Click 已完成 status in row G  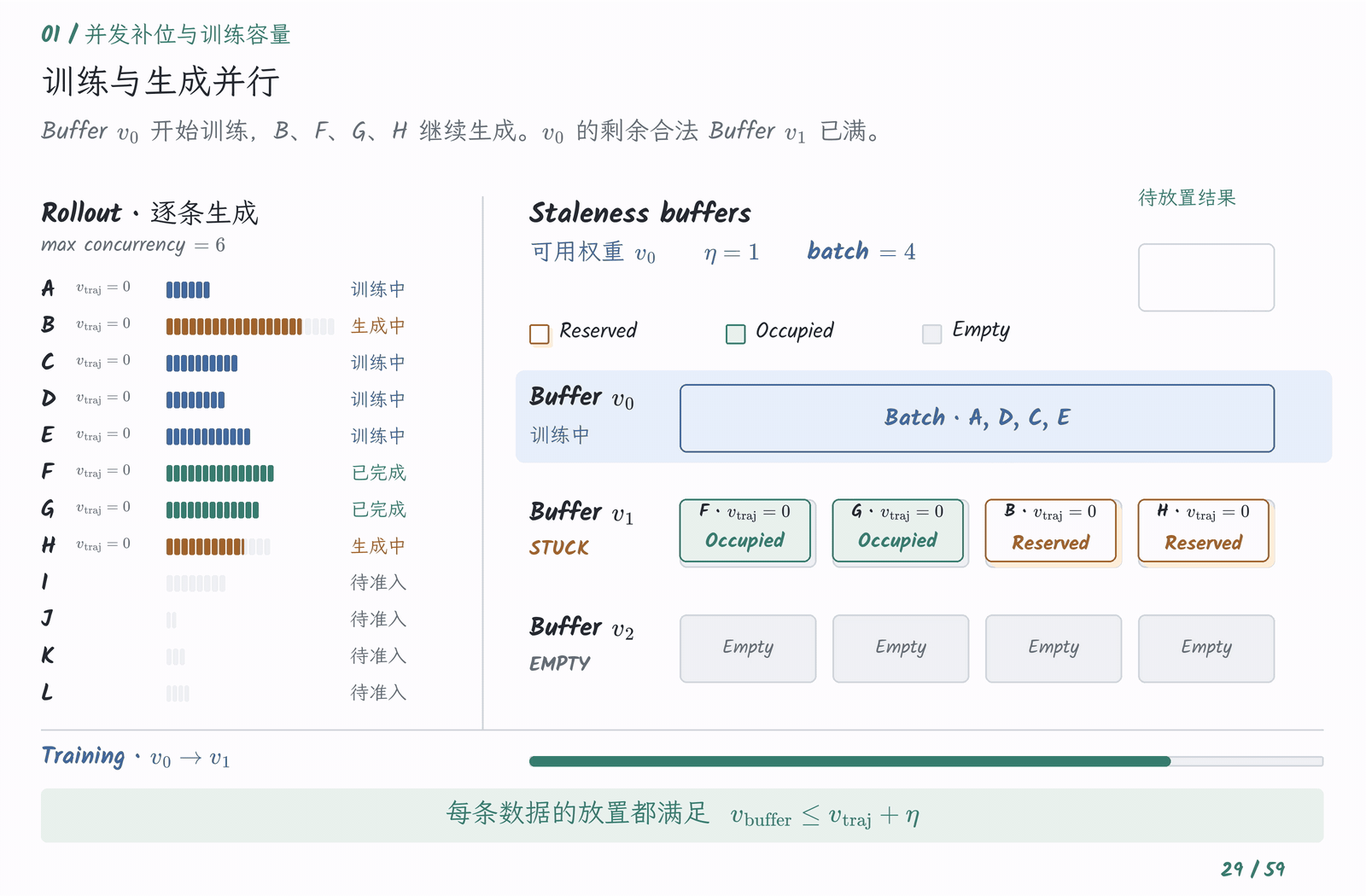pyautogui.click(x=378, y=510)
